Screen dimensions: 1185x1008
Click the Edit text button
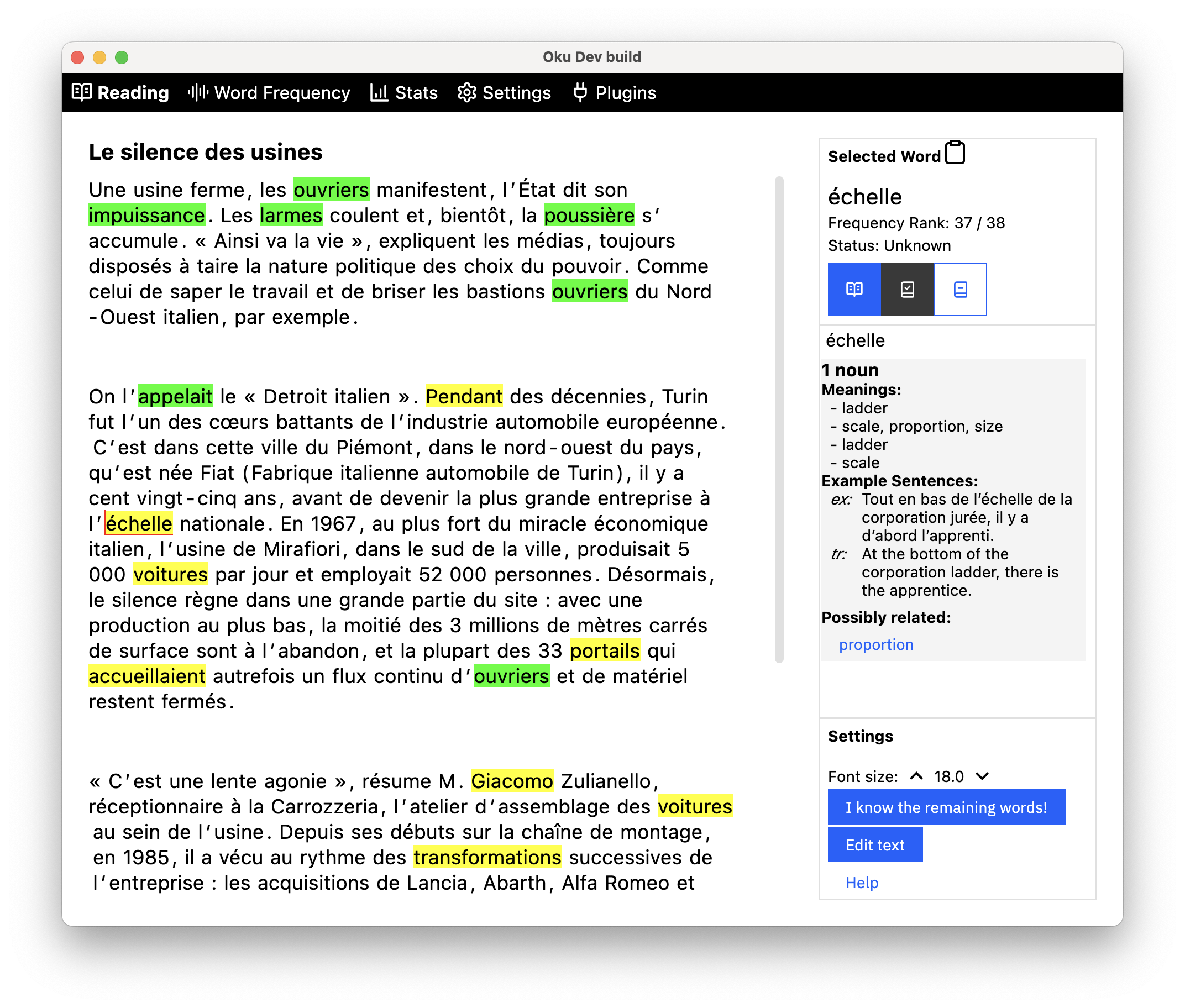pyautogui.click(x=875, y=844)
